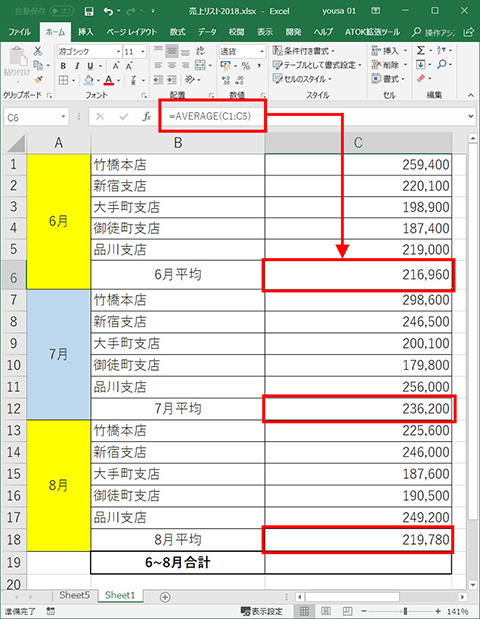480x619 pixels.
Task: Toggle the AutoSave switch
Action: tap(62, 11)
